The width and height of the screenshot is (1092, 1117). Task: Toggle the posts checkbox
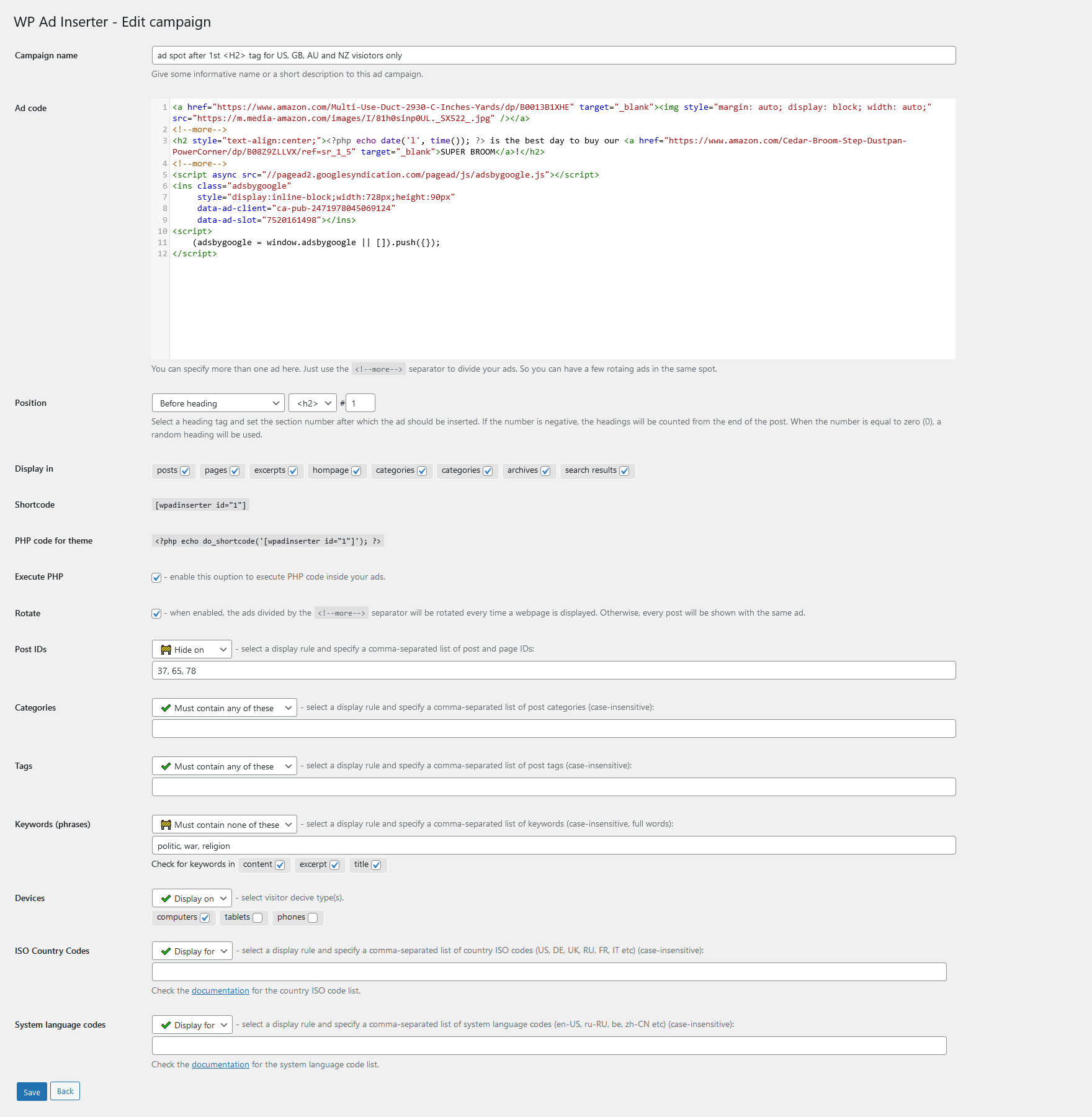185,471
